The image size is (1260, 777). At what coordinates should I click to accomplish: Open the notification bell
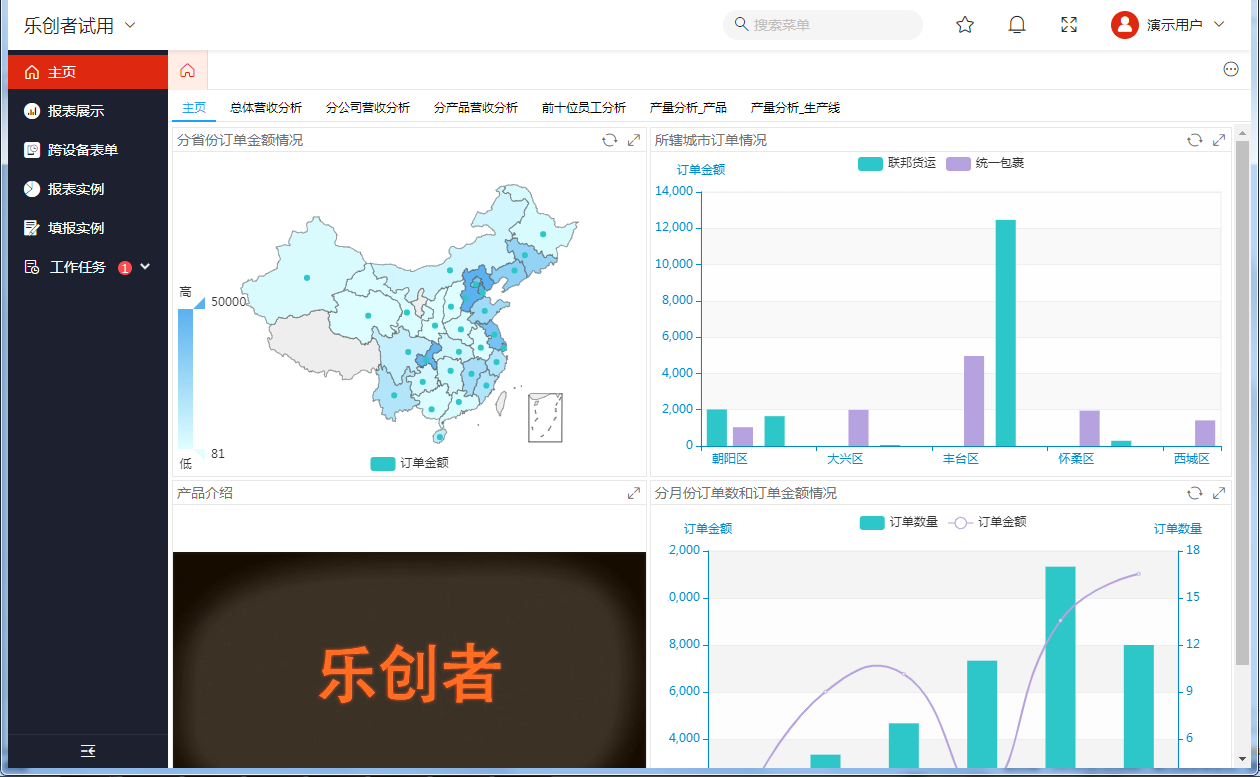(x=1017, y=25)
